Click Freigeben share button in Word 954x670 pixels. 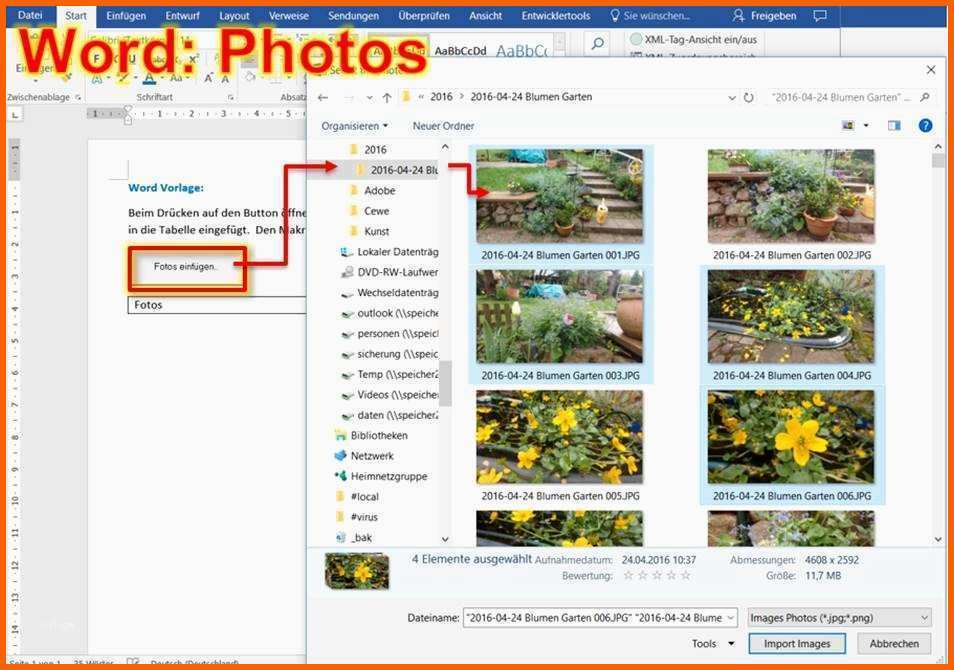(765, 16)
